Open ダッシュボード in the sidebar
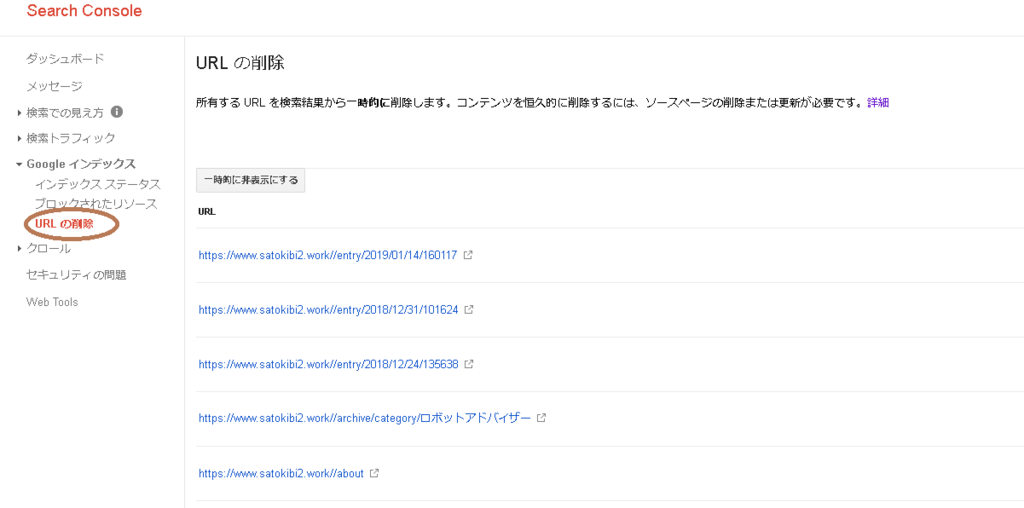This screenshot has width=1024, height=508. coord(65,59)
